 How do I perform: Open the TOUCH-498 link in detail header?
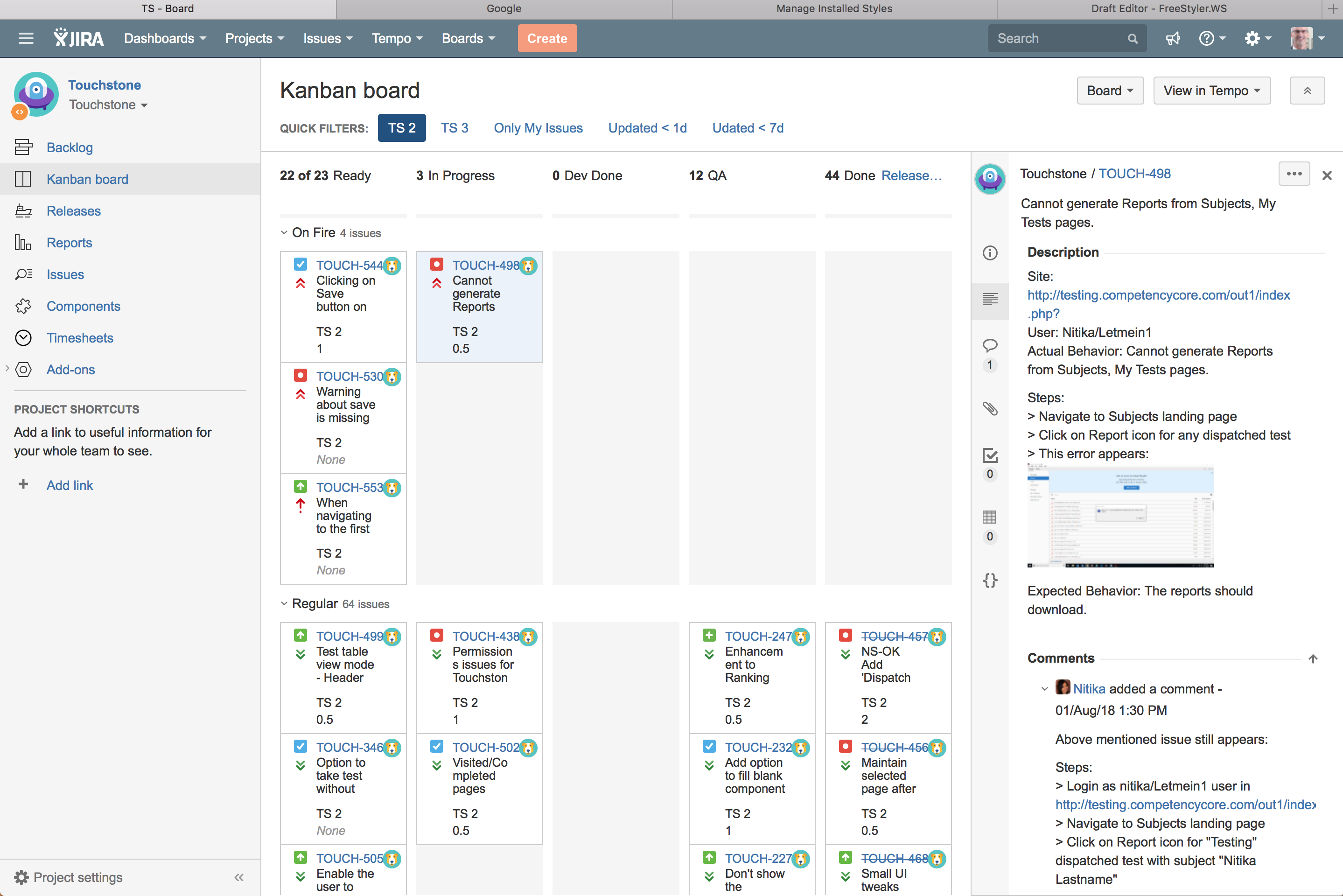click(1134, 174)
